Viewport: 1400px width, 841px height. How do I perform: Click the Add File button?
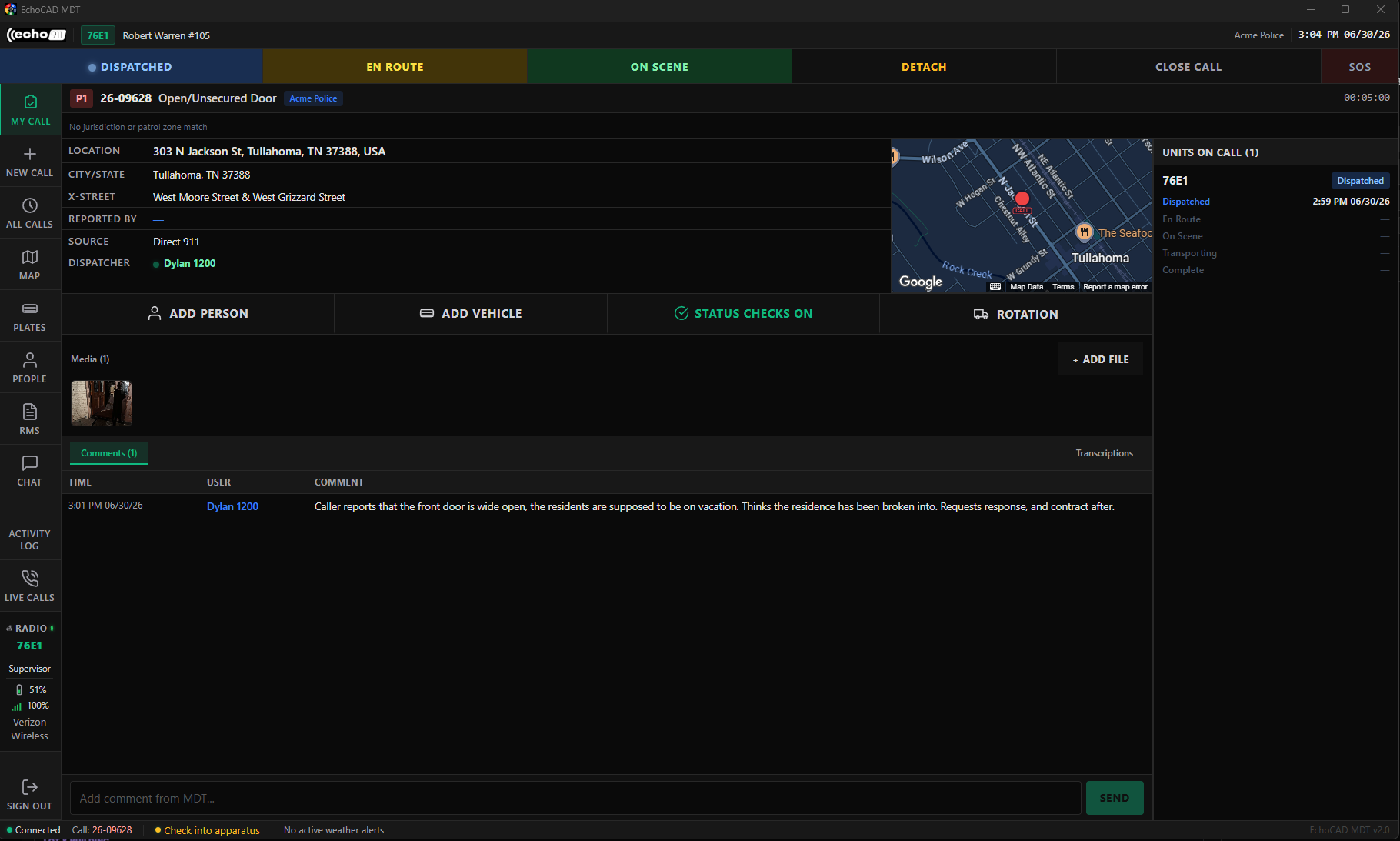[1101, 359]
